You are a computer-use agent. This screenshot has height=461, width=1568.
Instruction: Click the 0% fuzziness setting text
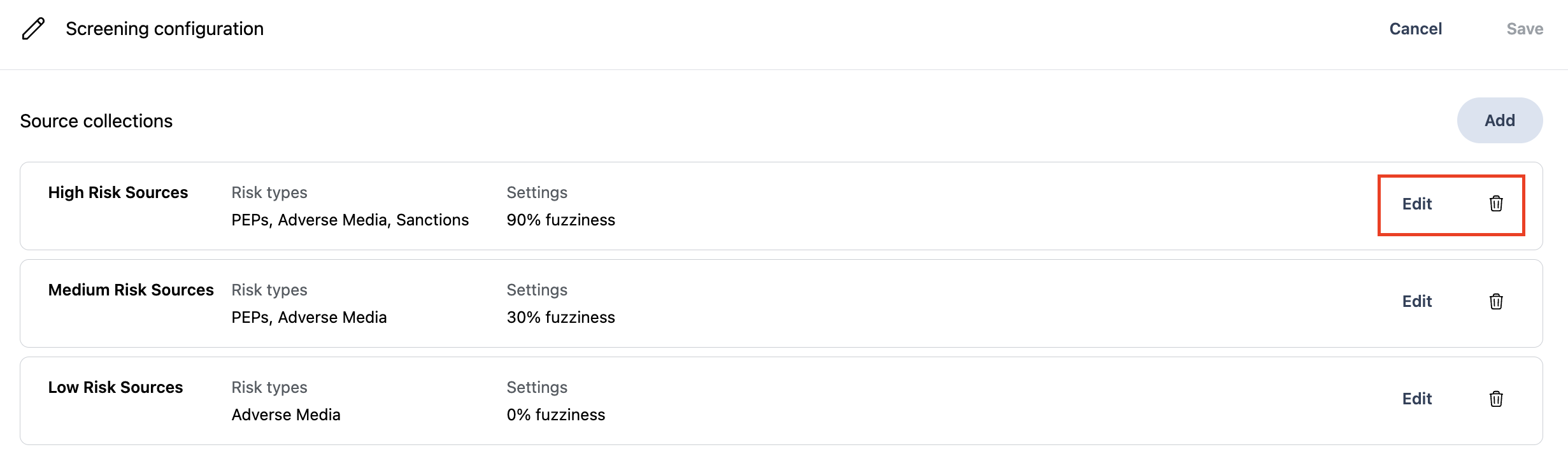click(555, 415)
